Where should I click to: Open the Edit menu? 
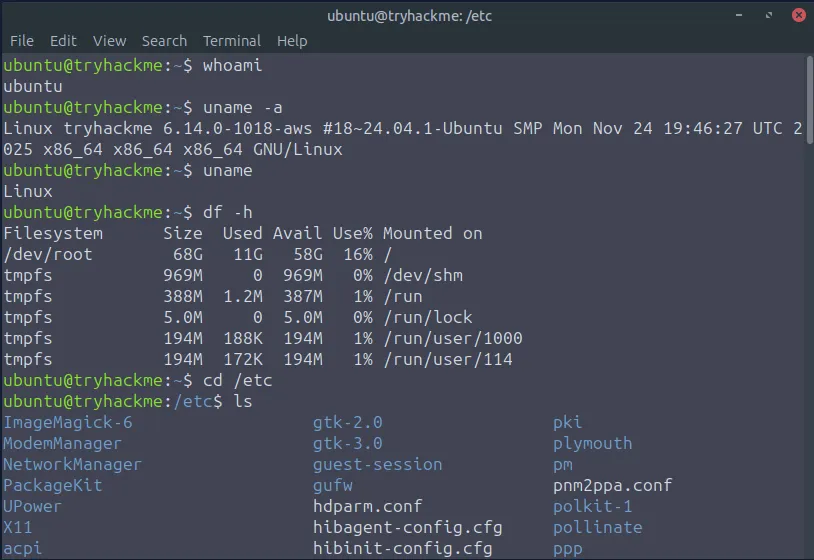coord(63,41)
